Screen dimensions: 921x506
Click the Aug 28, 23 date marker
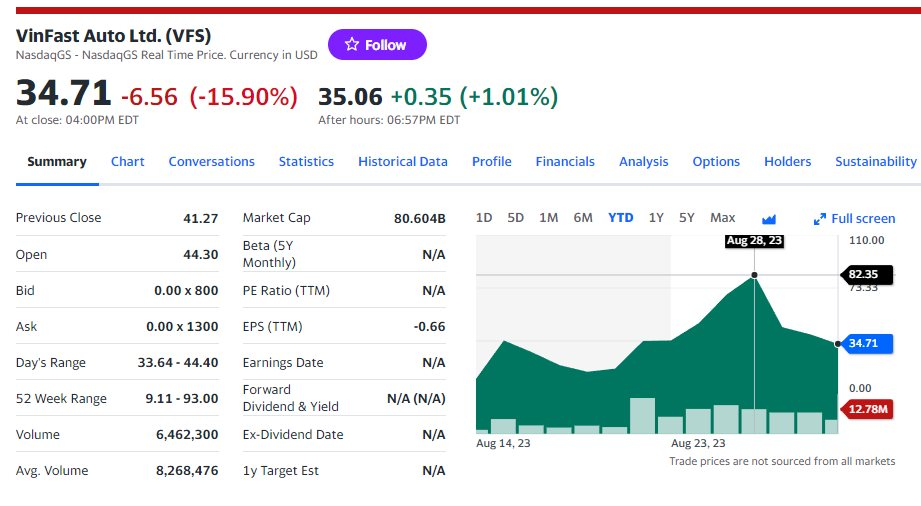click(754, 241)
